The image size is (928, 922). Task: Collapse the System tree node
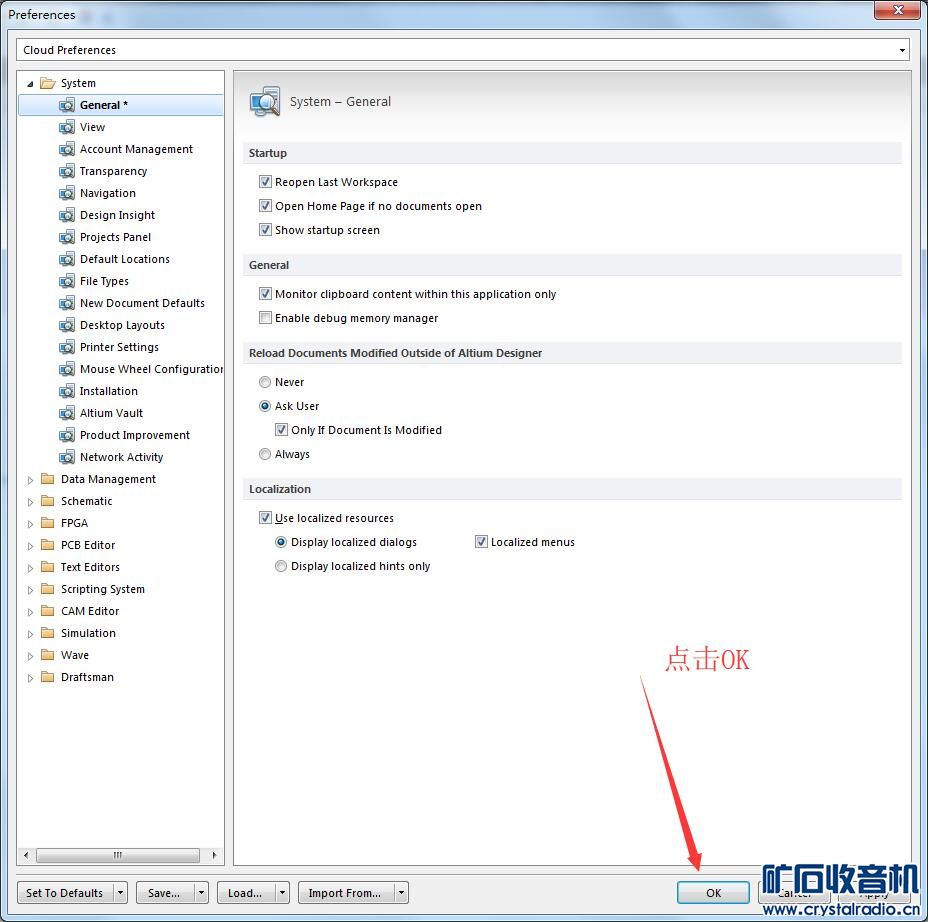click(30, 83)
